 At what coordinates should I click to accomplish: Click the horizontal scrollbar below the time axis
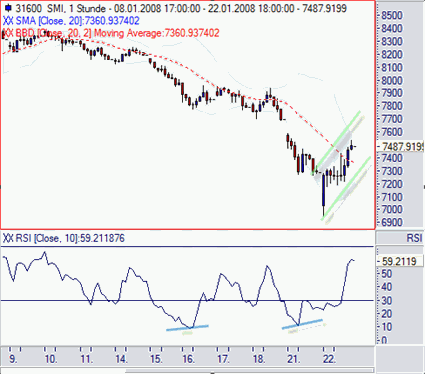250,371
